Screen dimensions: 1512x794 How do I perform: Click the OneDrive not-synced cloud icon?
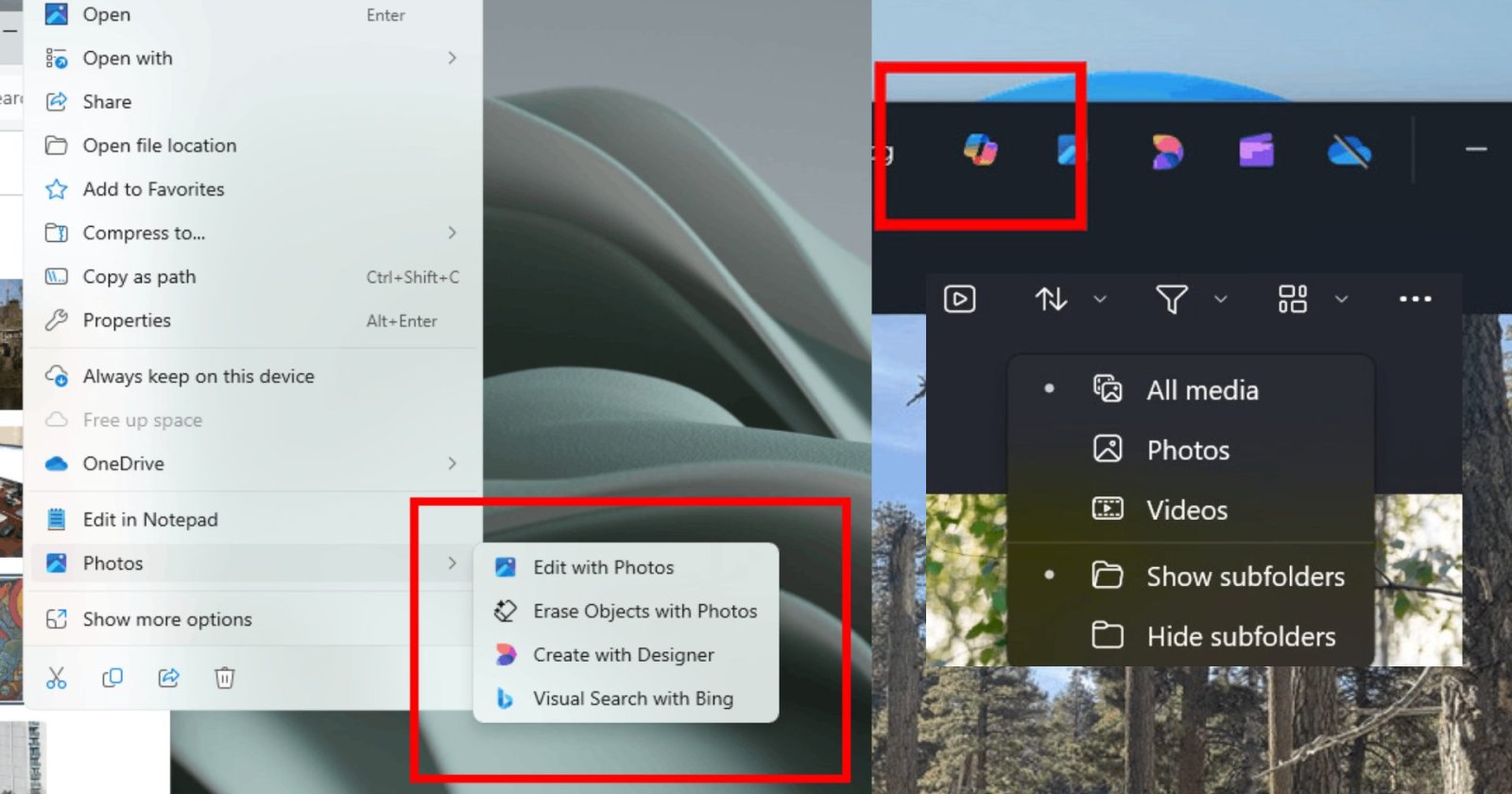click(x=1349, y=150)
